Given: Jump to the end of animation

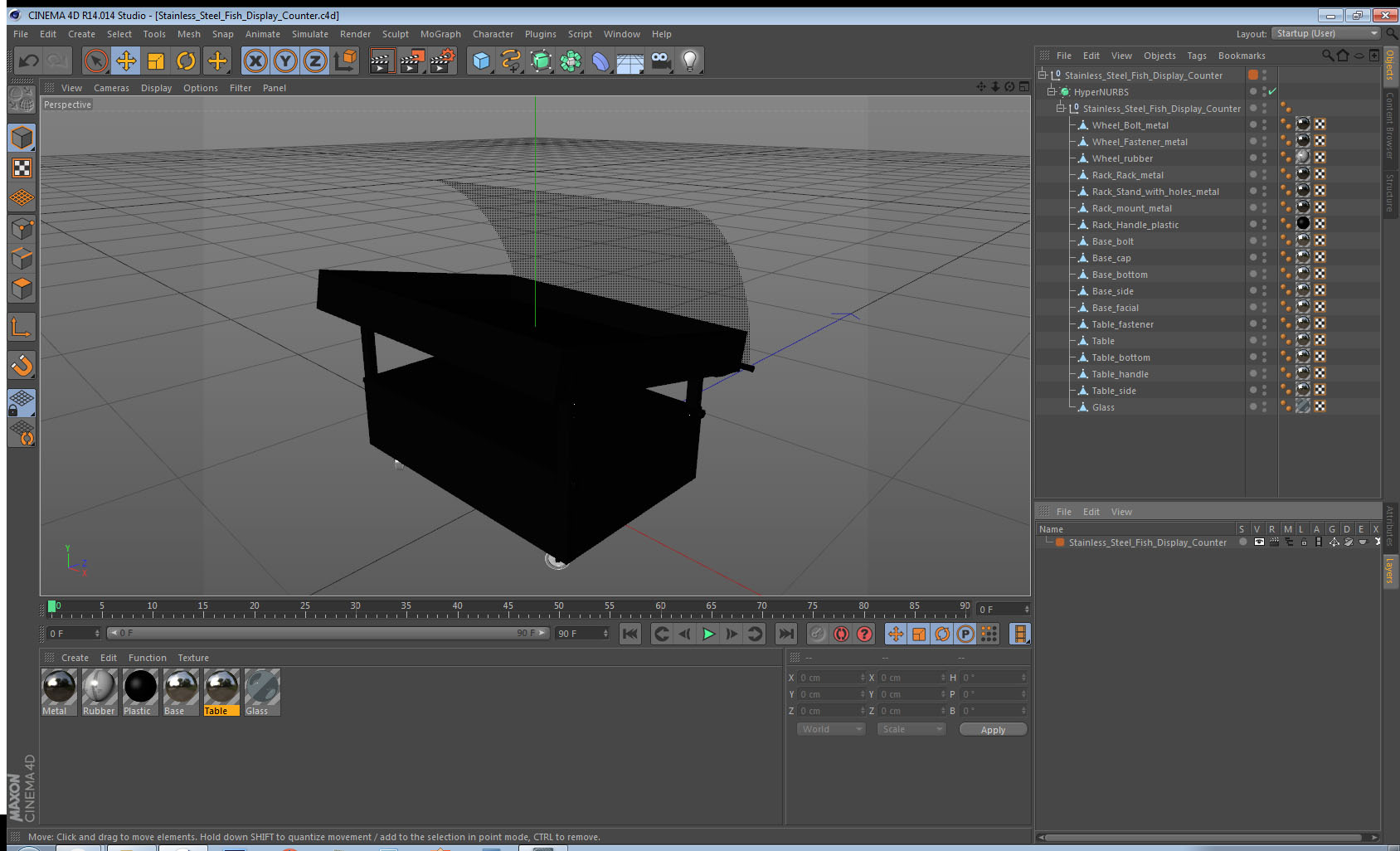Looking at the screenshot, I should [x=785, y=634].
